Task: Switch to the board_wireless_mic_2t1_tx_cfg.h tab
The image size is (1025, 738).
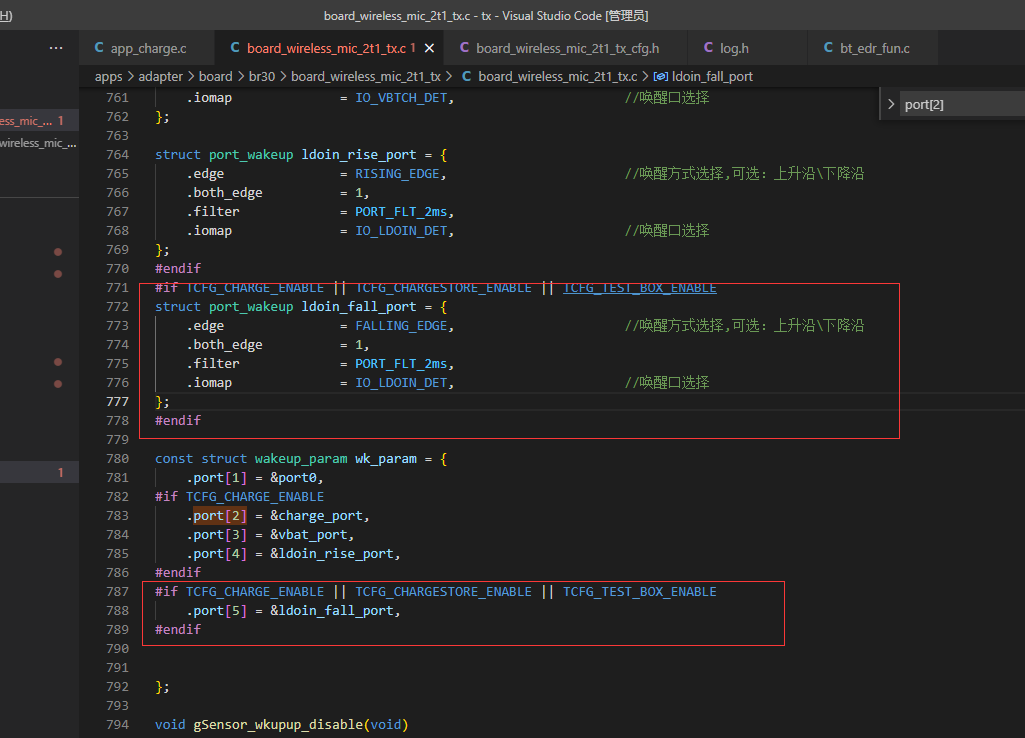Action: click(x=567, y=48)
